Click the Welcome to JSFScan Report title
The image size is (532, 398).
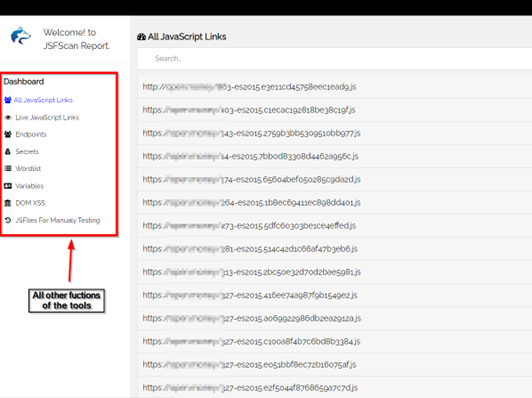click(x=76, y=39)
